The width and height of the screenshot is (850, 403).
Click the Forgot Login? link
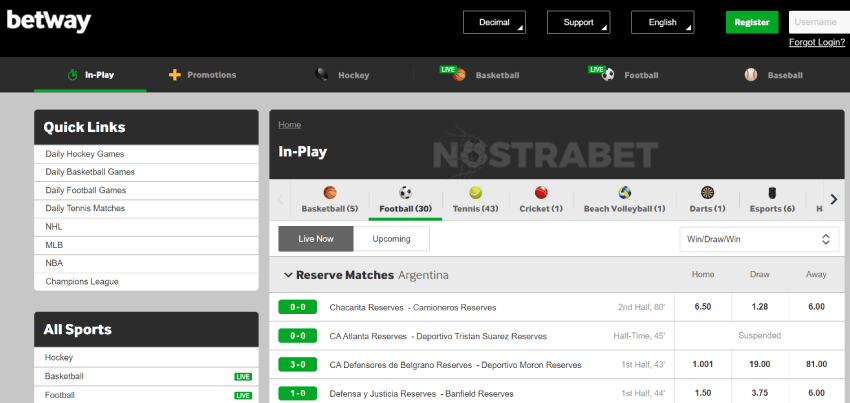[816, 42]
